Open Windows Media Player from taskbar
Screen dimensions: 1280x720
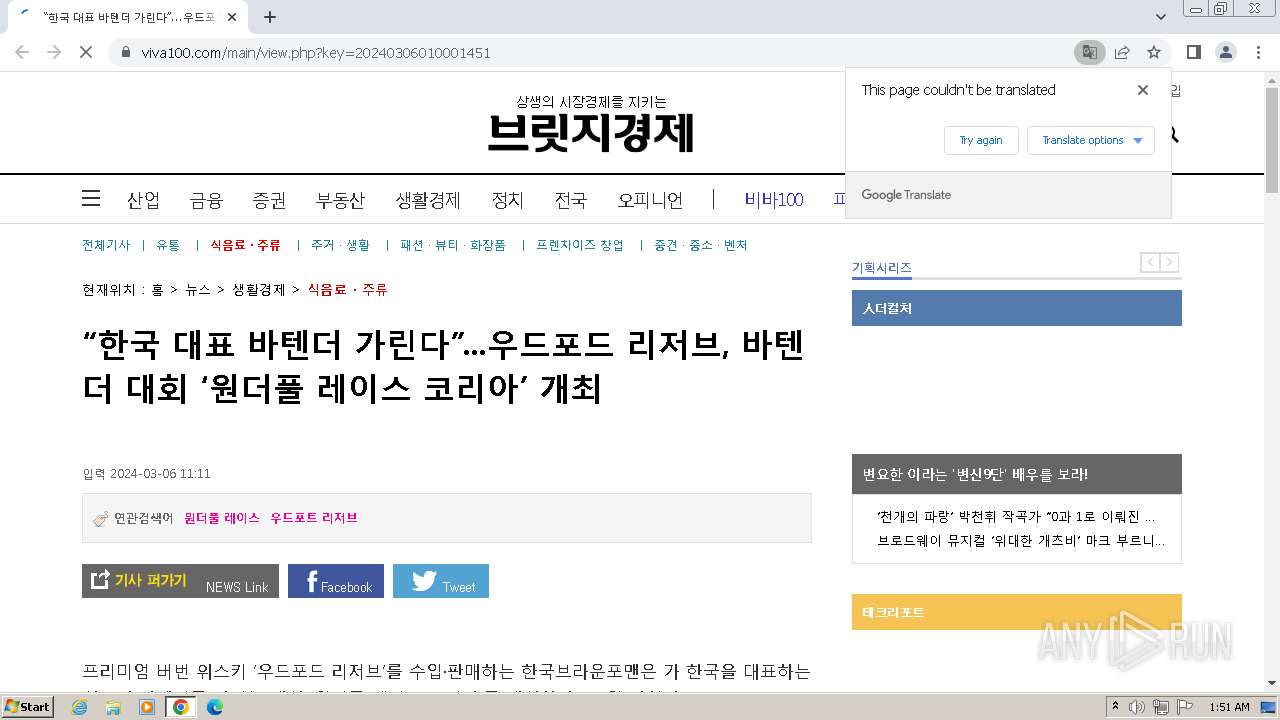(147, 707)
